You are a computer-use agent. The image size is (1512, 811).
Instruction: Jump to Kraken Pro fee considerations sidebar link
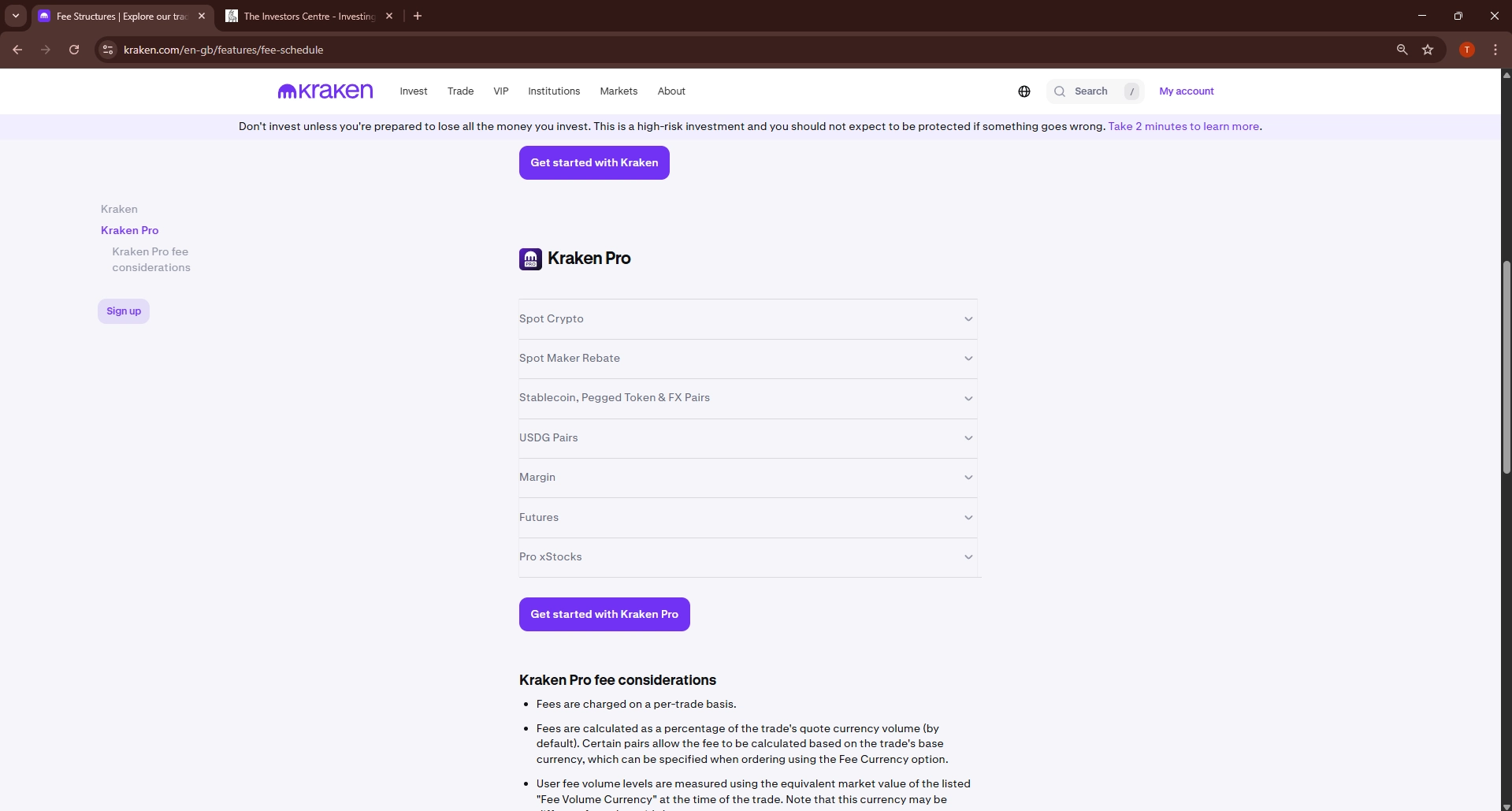(151, 259)
